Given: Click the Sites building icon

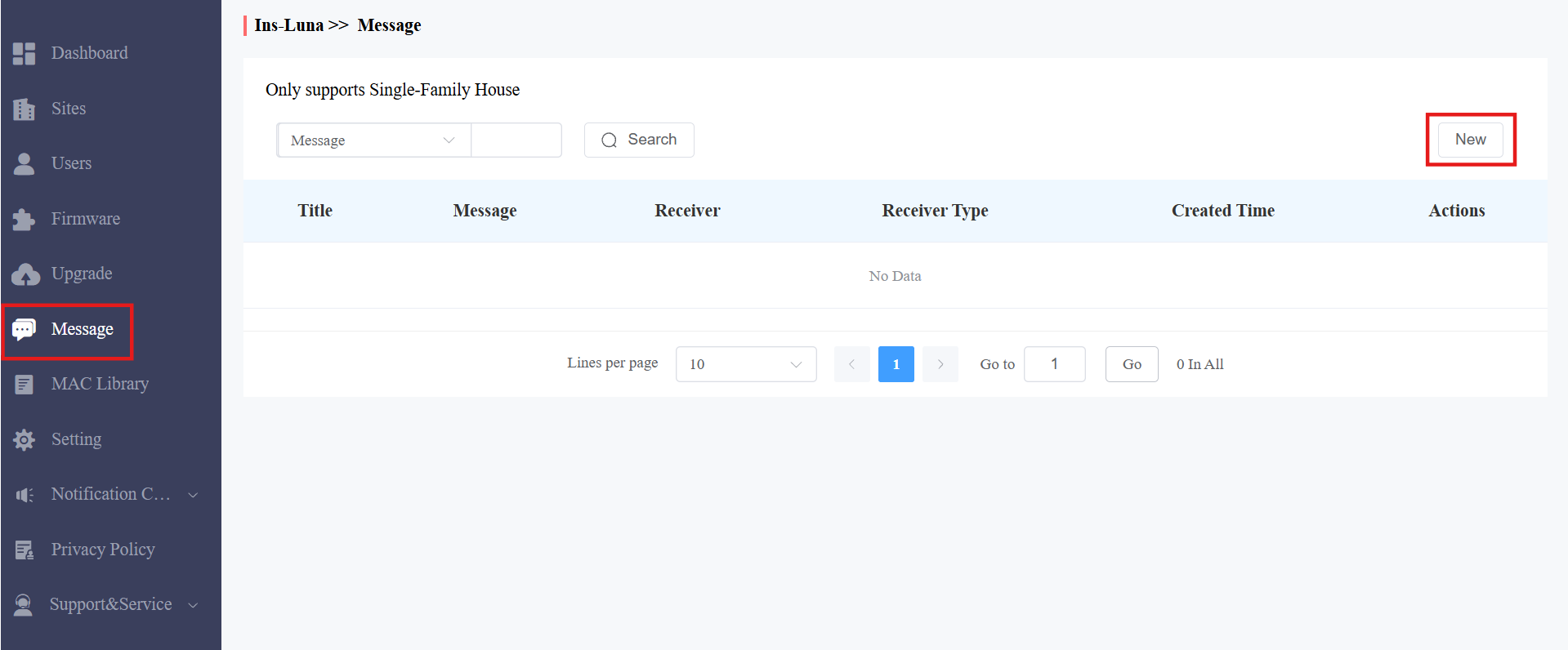Looking at the screenshot, I should coord(25,109).
